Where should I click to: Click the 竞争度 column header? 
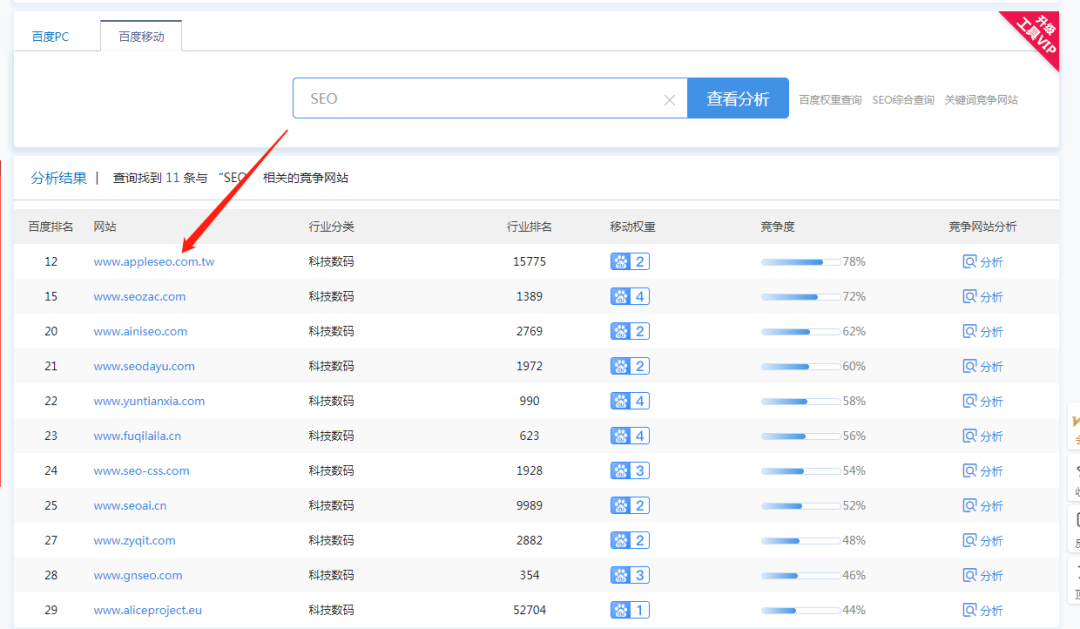pos(778,227)
